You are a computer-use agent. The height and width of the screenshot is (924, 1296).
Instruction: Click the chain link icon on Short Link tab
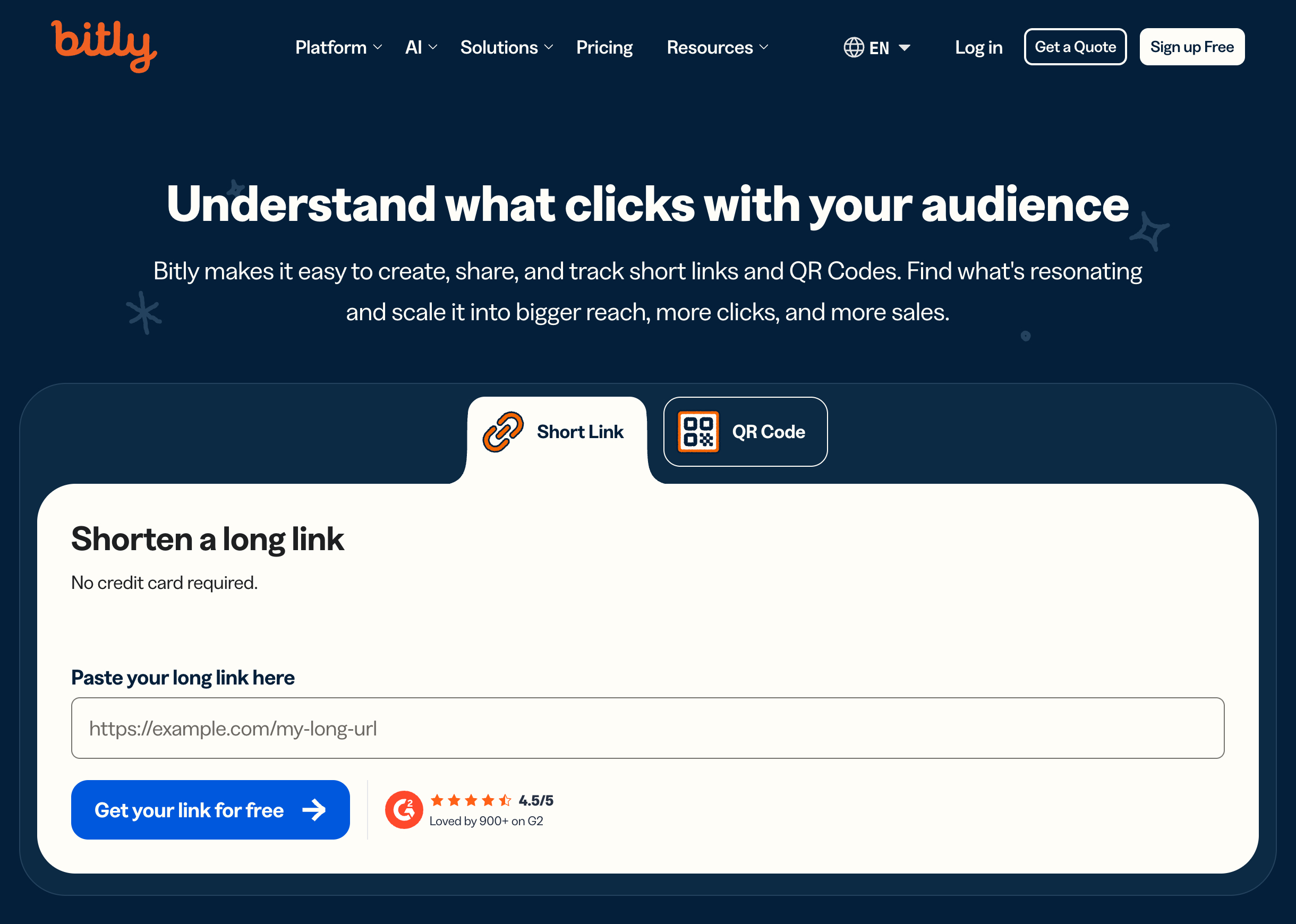(x=502, y=432)
